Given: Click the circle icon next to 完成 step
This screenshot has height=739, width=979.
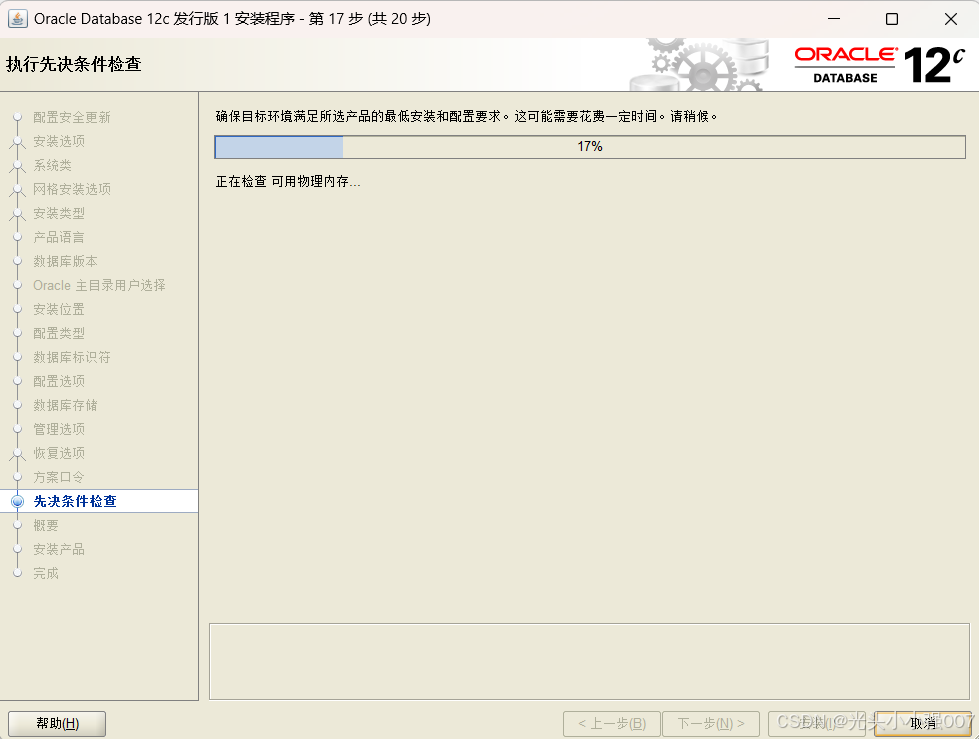Looking at the screenshot, I should point(17,573).
